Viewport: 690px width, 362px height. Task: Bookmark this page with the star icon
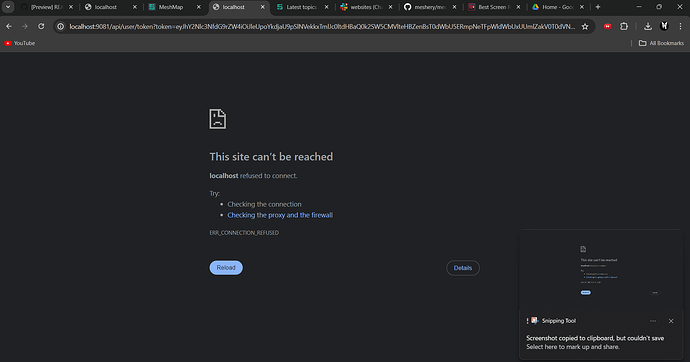pyautogui.click(x=585, y=26)
